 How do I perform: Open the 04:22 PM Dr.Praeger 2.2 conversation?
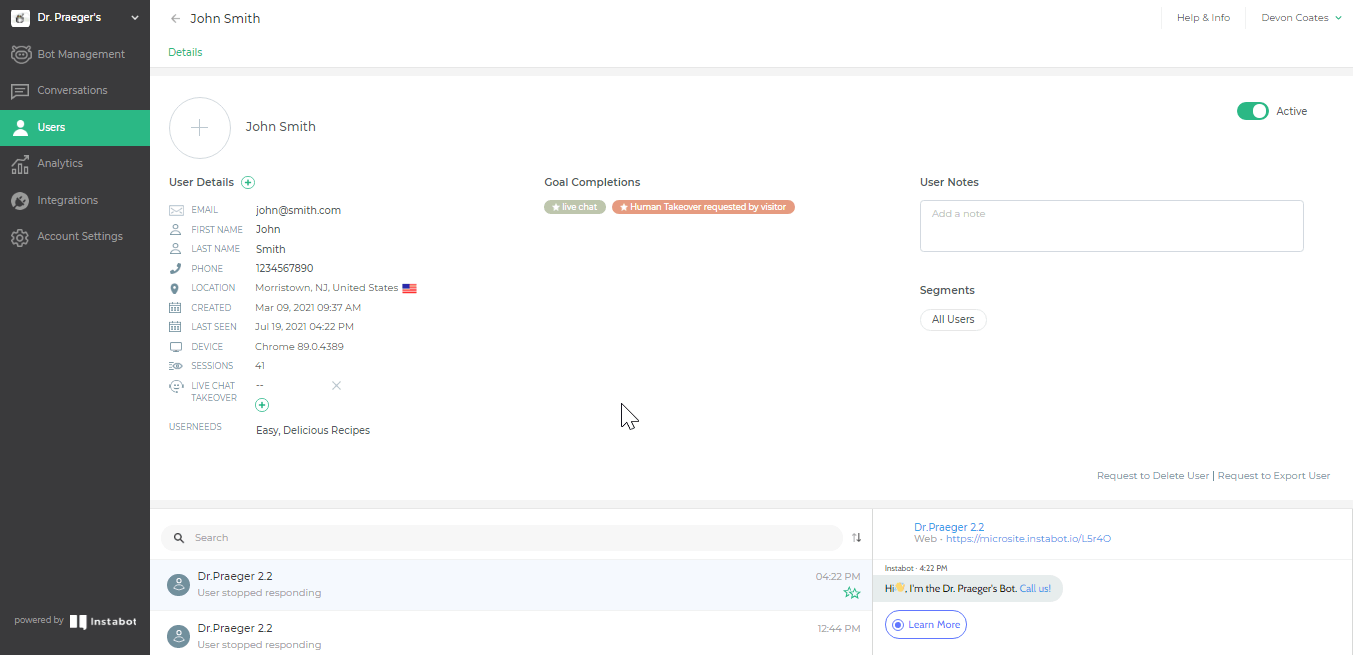coord(511,585)
